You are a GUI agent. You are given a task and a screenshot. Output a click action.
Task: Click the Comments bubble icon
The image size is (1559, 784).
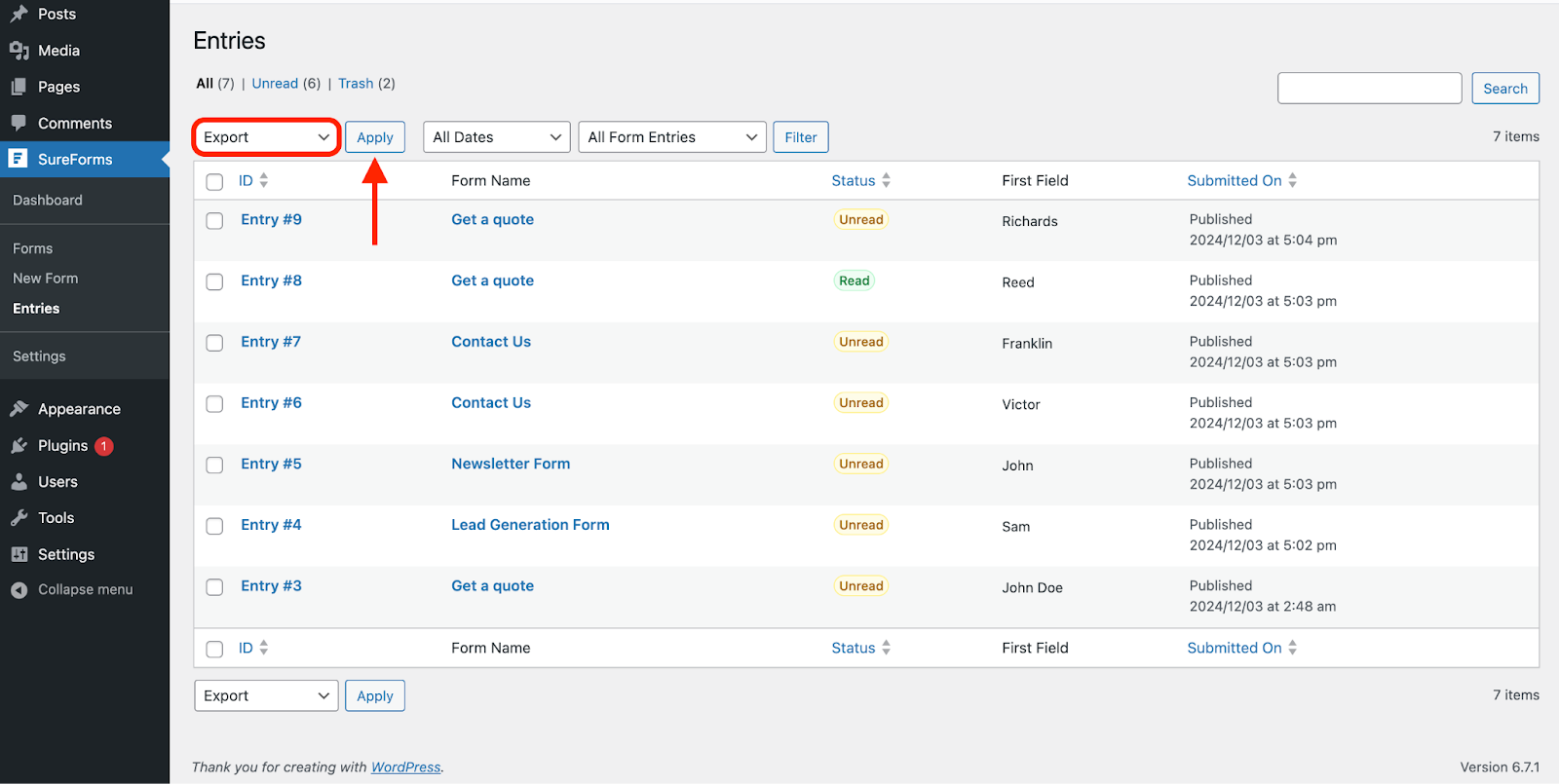point(19,124)
